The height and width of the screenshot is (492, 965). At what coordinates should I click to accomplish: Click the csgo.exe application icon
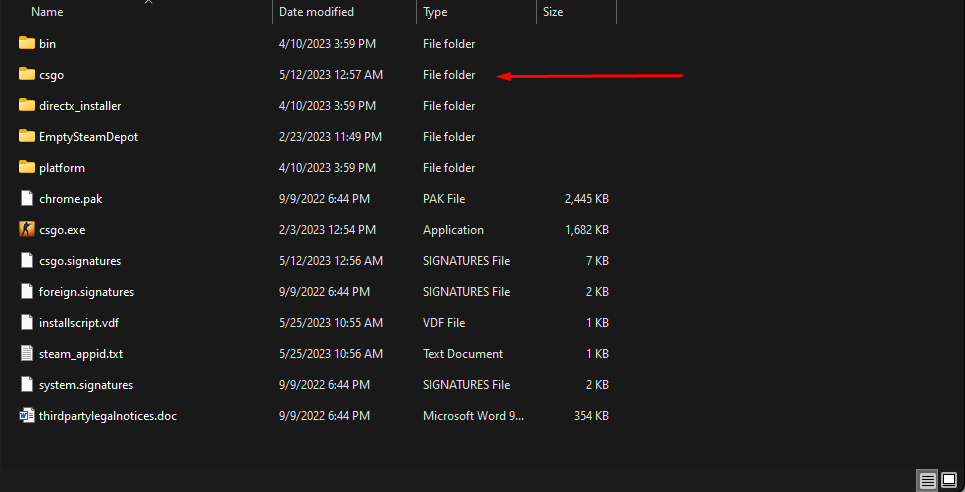coord(27,230)
